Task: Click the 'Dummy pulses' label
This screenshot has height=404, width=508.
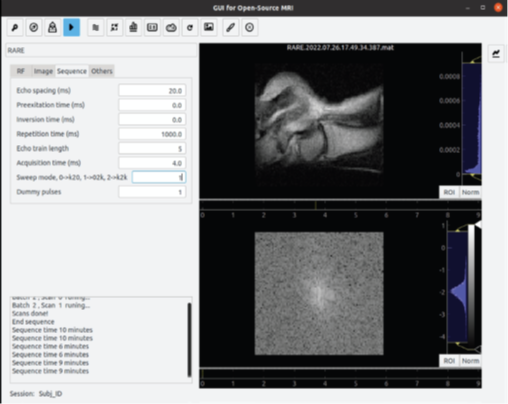Action: [x=39, y=192]
